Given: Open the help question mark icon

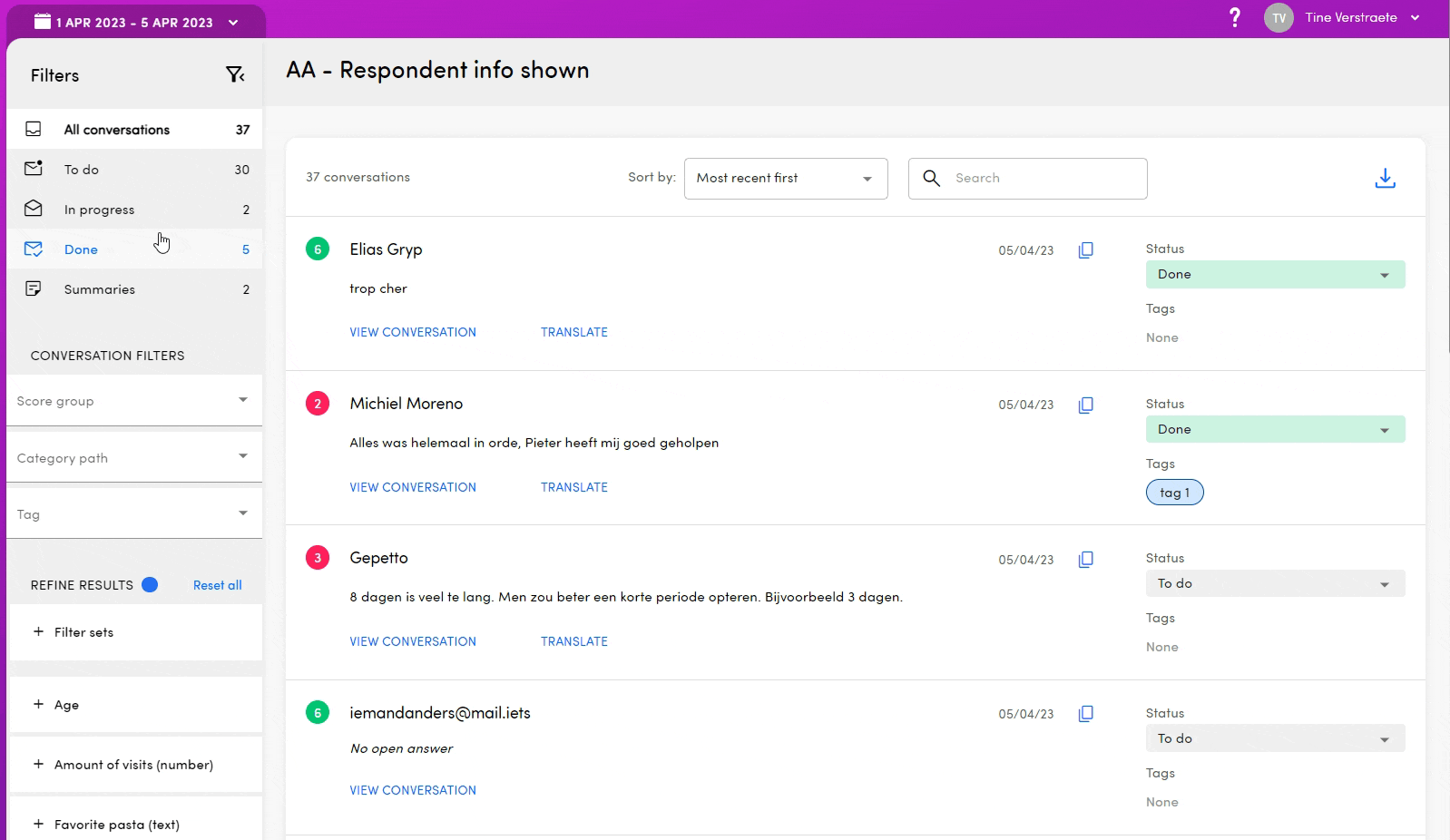Looking at the screenshot, I should (1234, 17).
